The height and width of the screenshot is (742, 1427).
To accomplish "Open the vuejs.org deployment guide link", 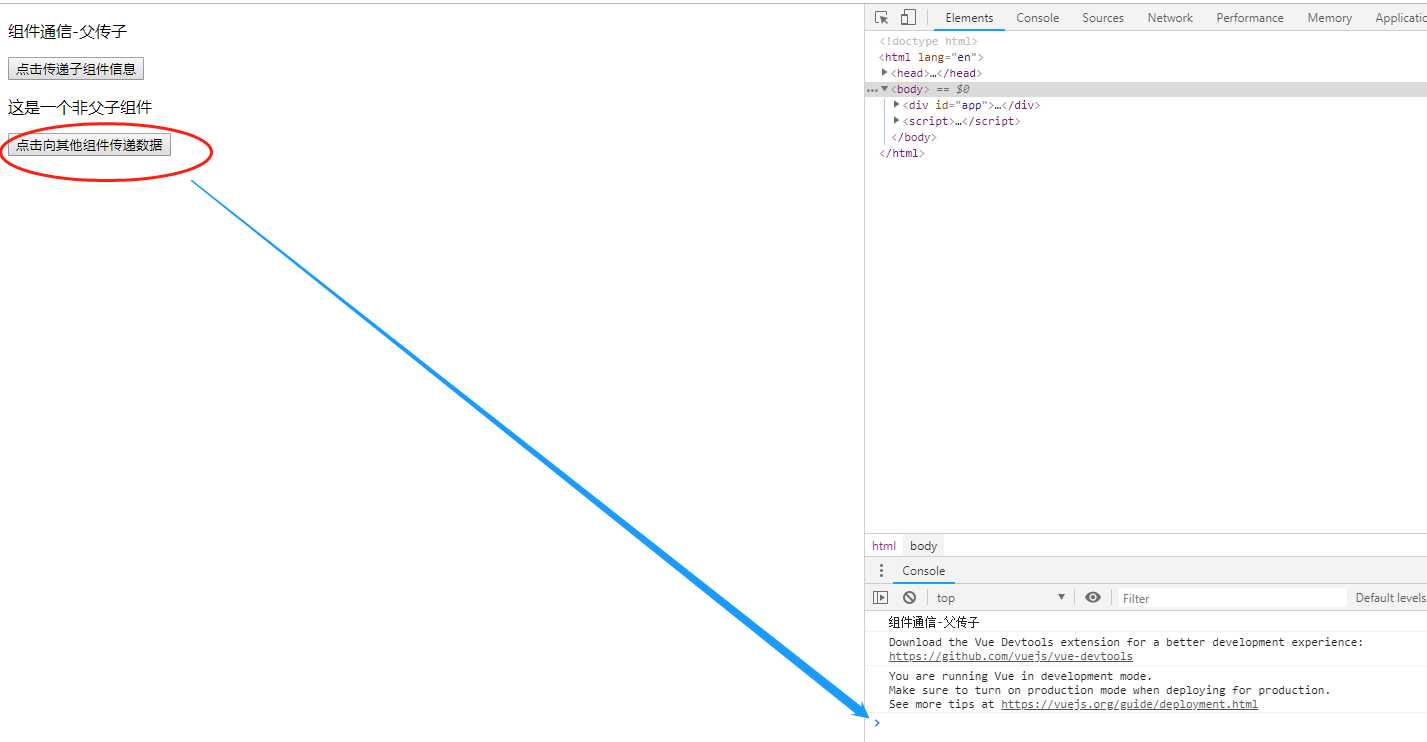I will click(x=1129, y=704).
